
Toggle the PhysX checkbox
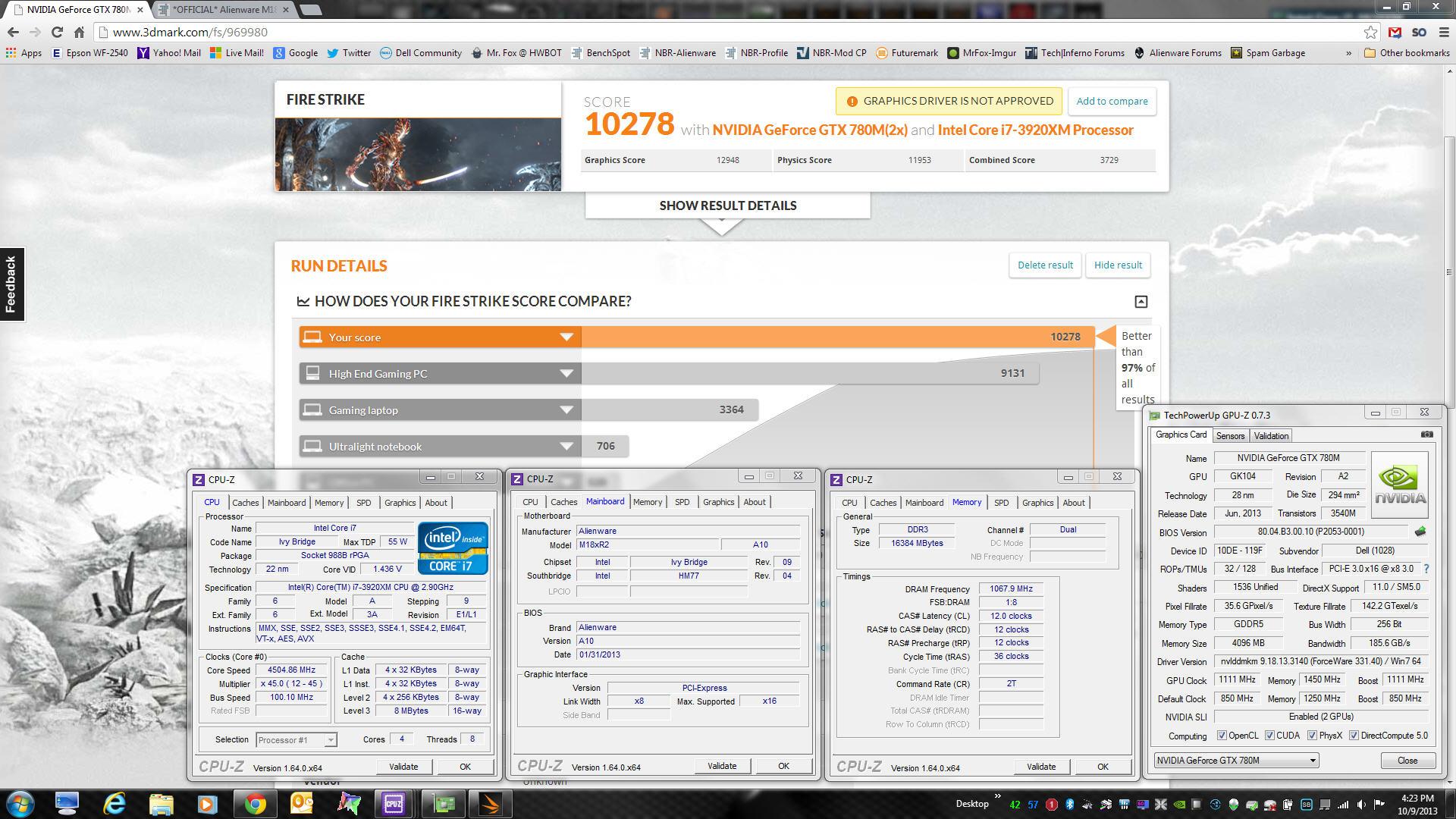click(x=1312, y=736)
